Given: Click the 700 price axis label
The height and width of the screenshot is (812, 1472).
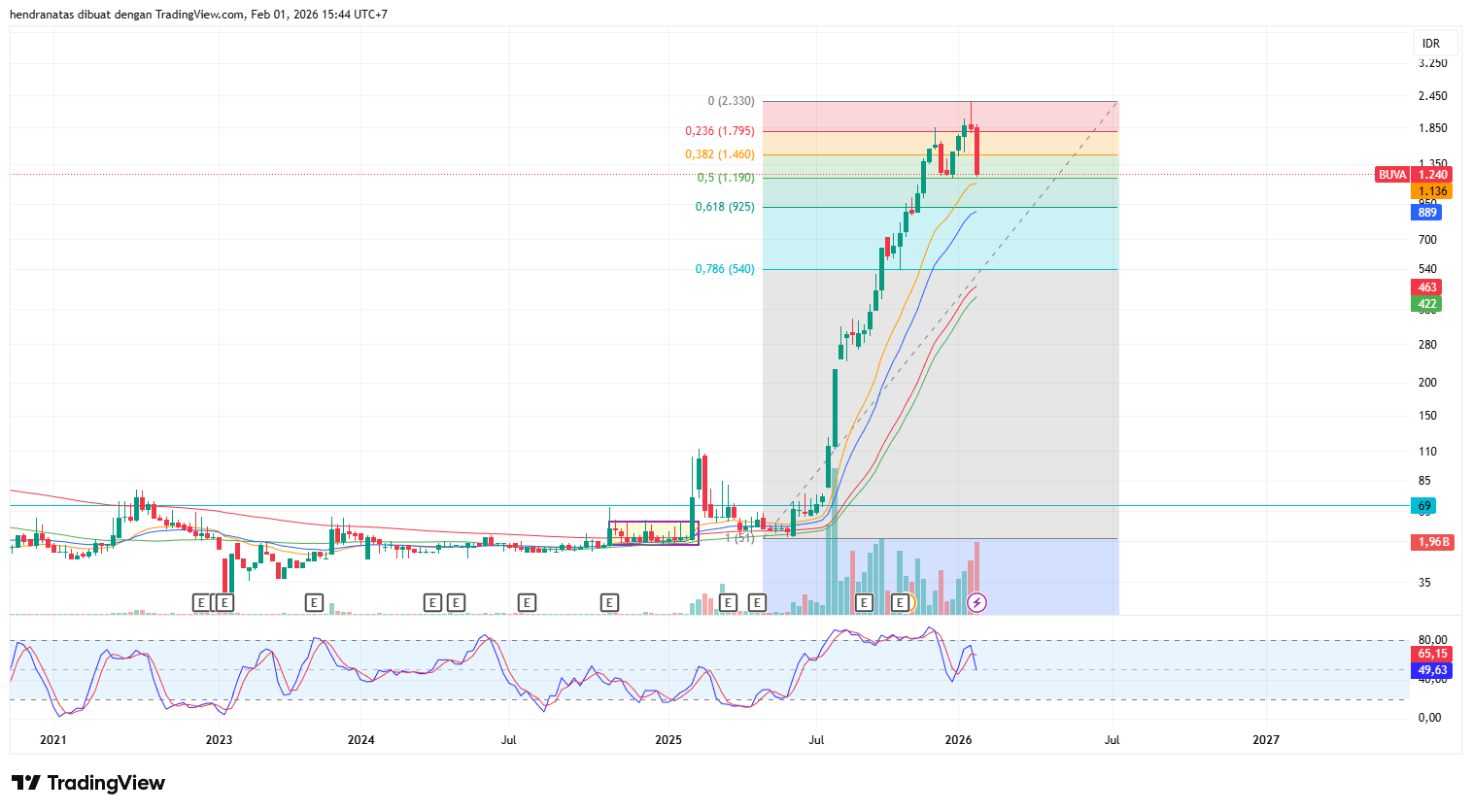Looking at the screenshot, I should pyautogui.click(x=1427, y=240).
